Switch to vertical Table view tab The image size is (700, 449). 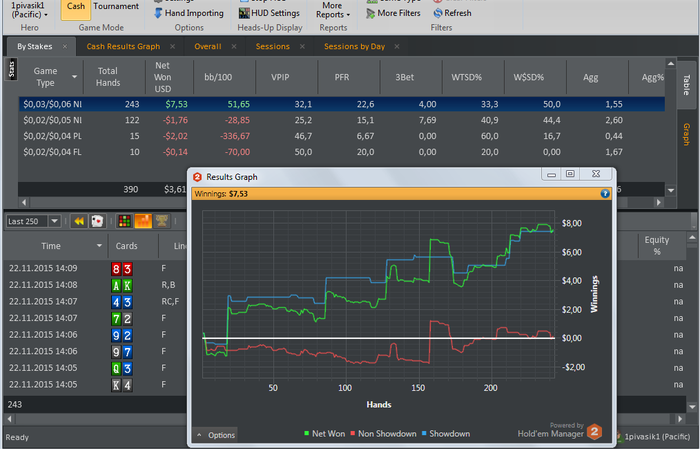click(x=686, y=85)
